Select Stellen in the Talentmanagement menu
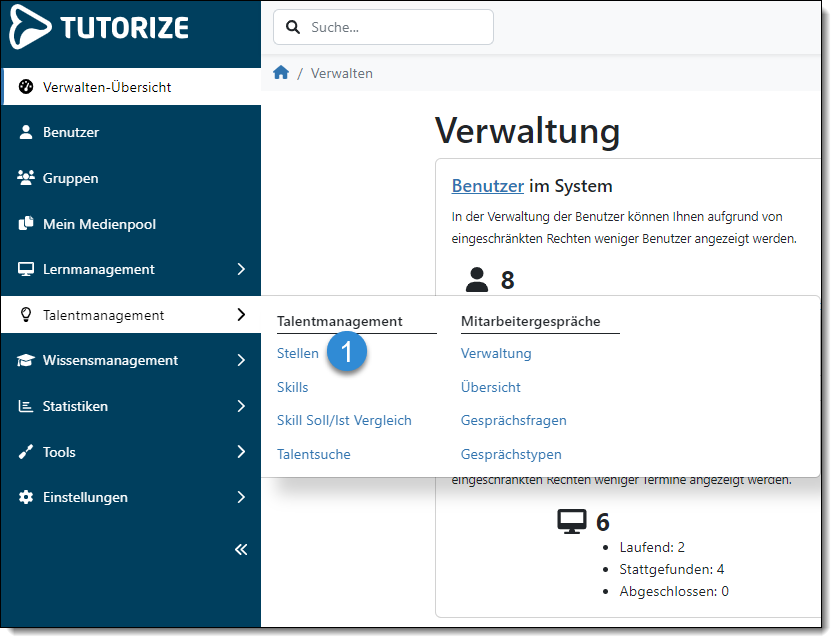The height and width of the screenshot is (643, 837). click(297, 353)
